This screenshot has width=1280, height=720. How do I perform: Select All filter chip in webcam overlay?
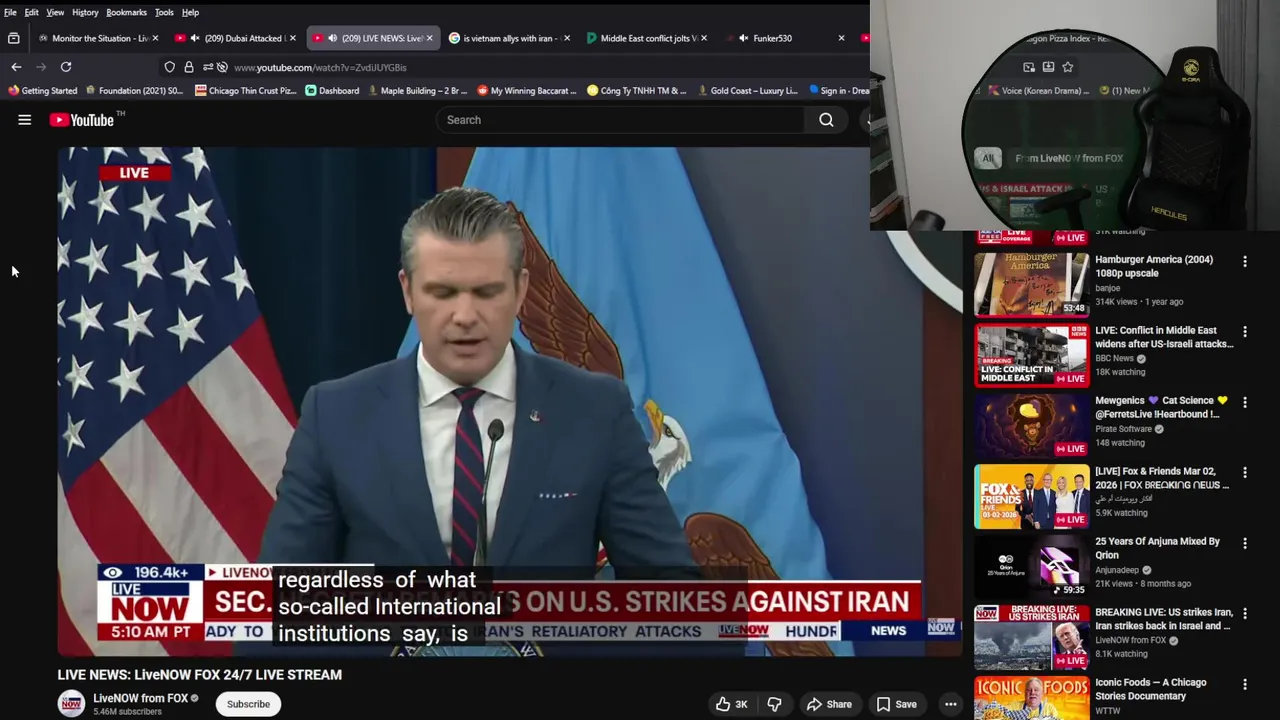[988, 158]
